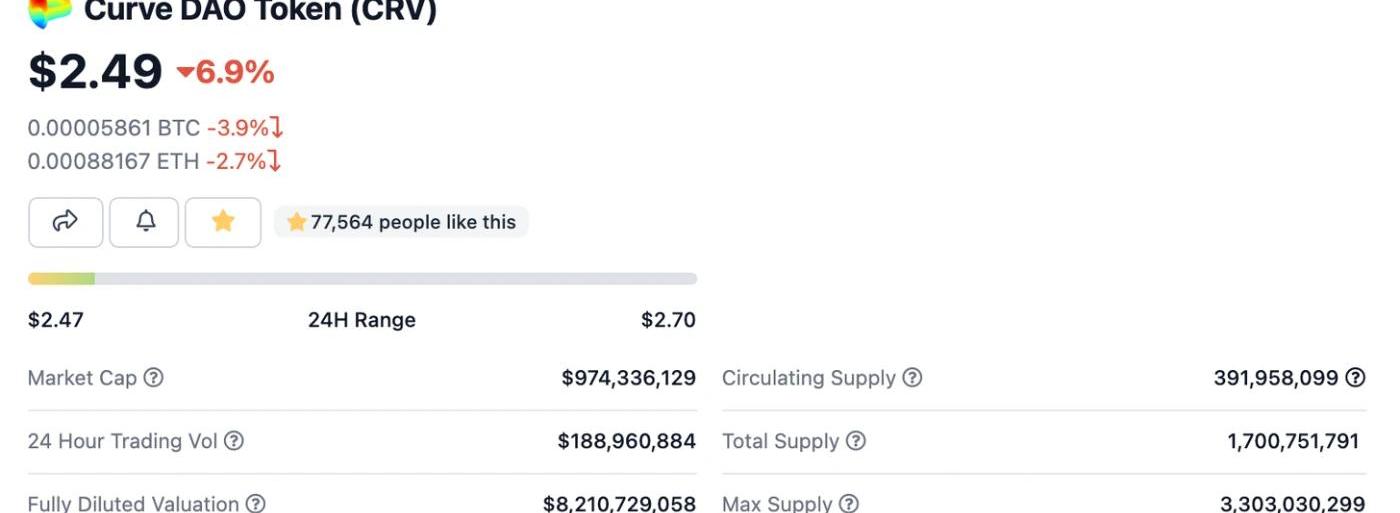Click the 24H Range progress bar
Screen dimensions: 1400x513
coord(362,279)
